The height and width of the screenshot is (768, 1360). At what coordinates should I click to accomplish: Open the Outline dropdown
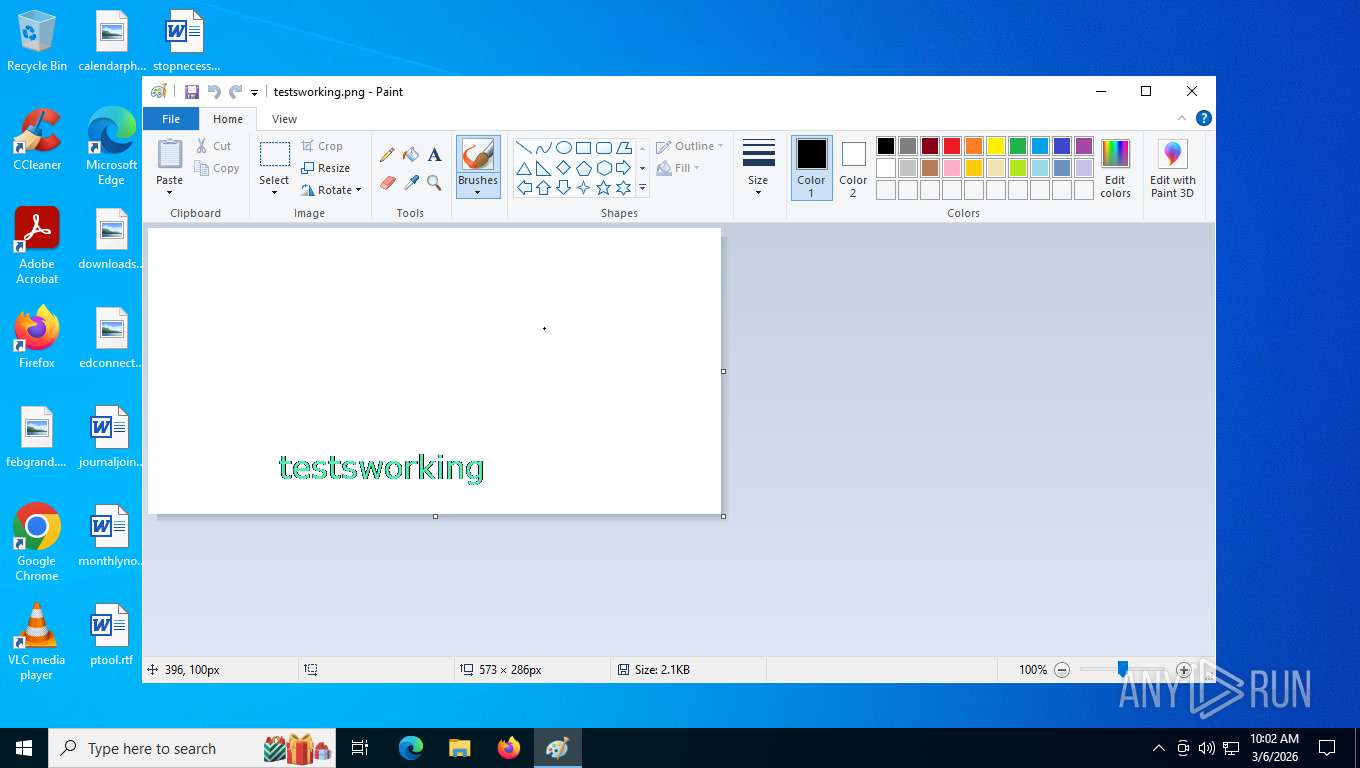(x=689, y=146)
